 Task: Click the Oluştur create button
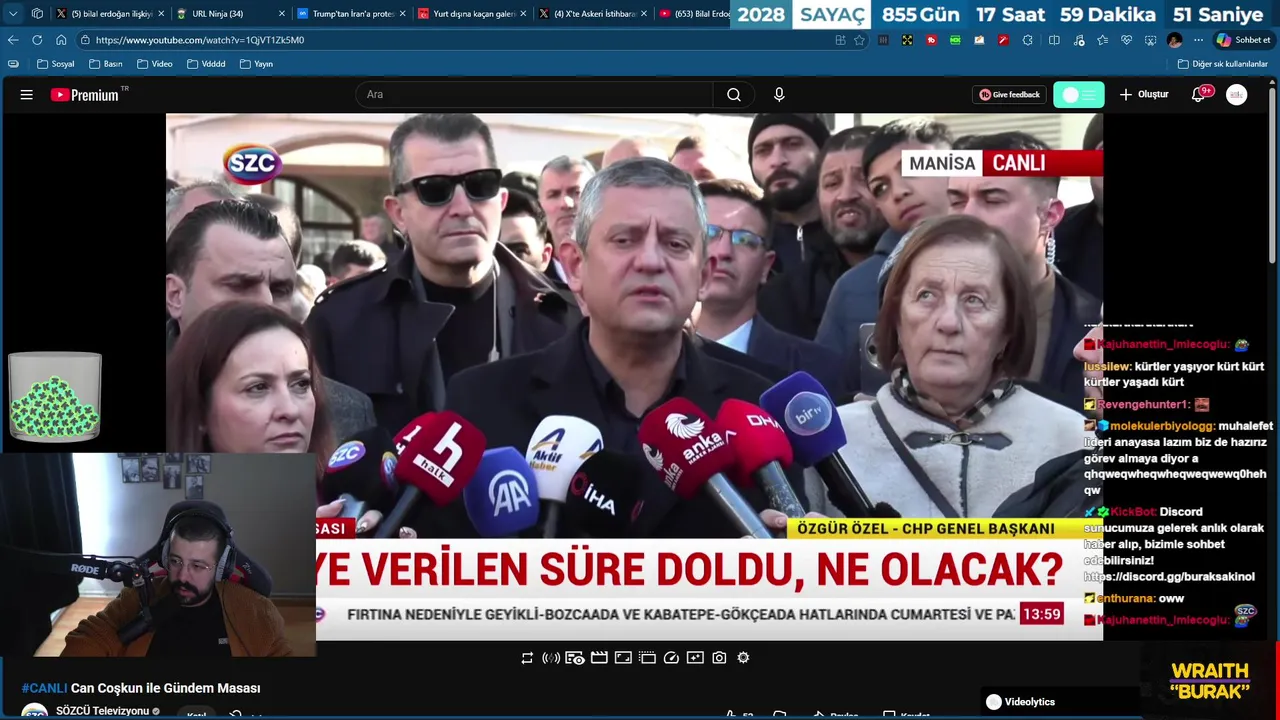coord(1144,95)
